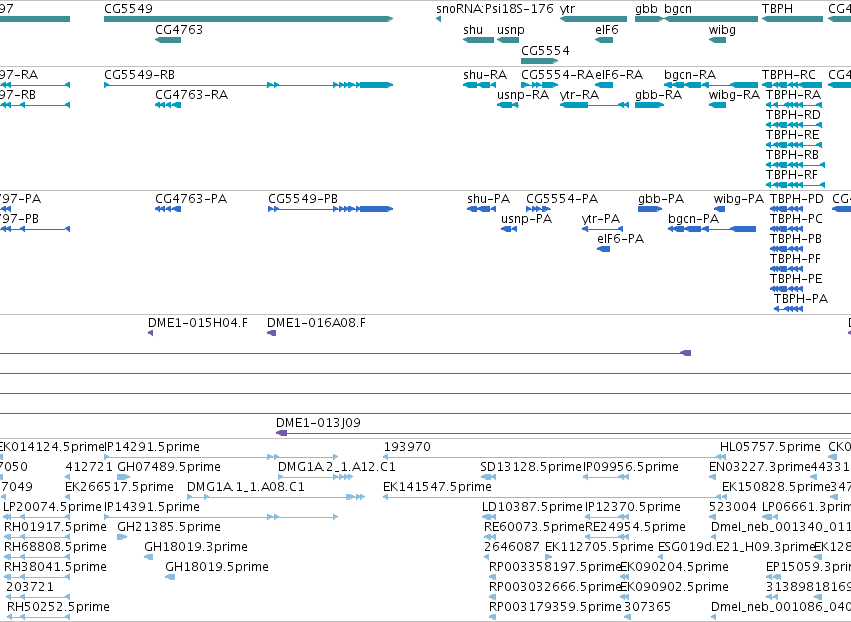The height and width of the screenshot is (622, 851).
Task: Select the DME1-015H04.F feature label
Action: coord(198,323)
